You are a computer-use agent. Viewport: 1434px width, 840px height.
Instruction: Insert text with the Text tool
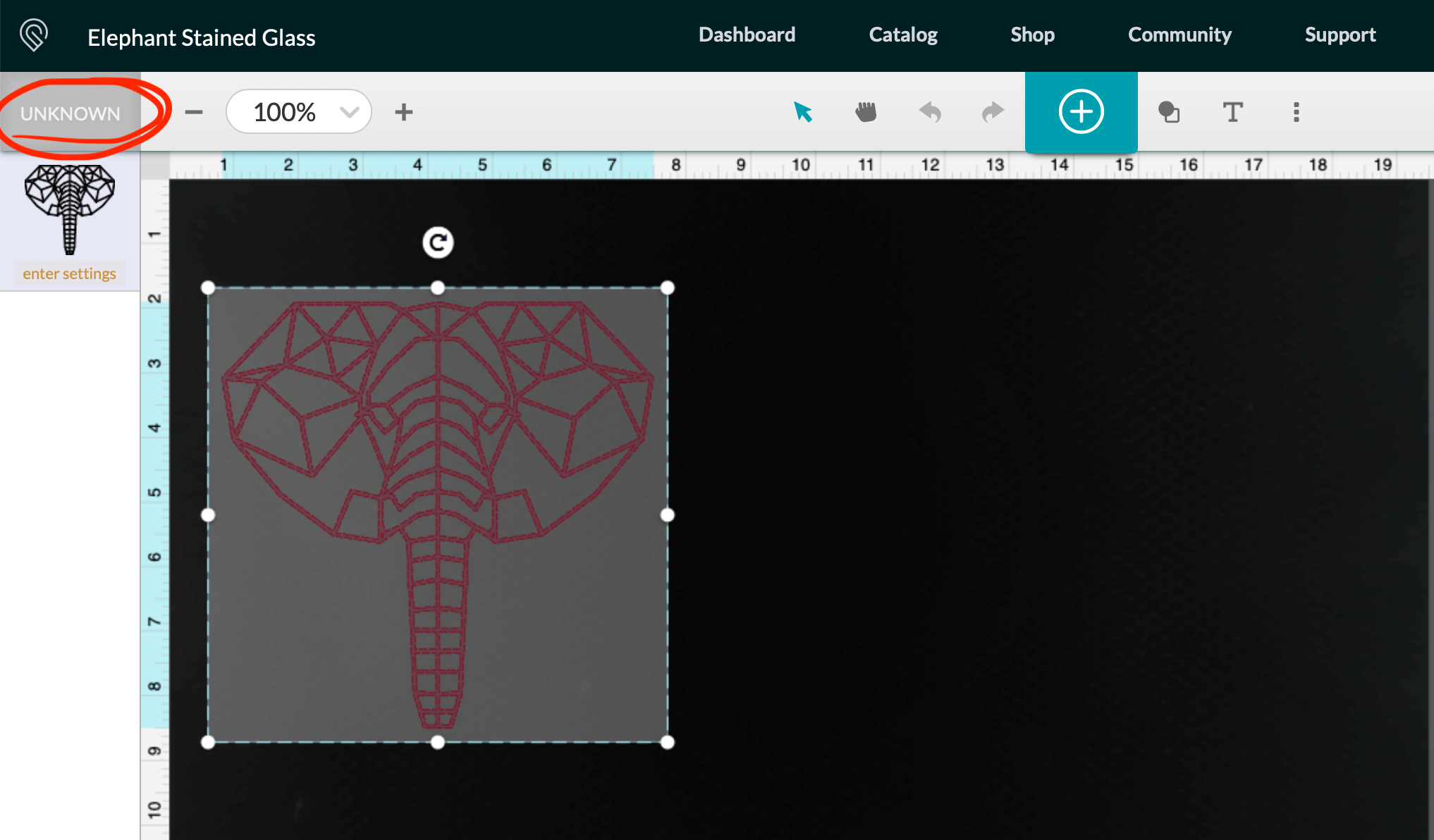tap(1232, 111)
